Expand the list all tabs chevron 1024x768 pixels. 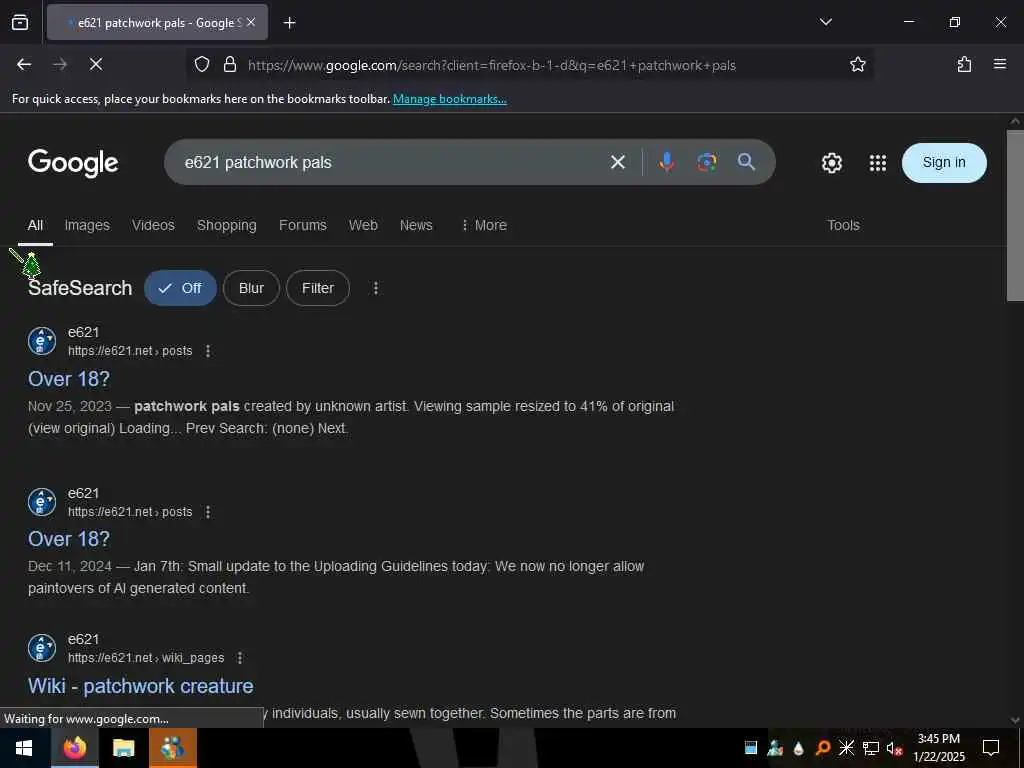[825, 22]
